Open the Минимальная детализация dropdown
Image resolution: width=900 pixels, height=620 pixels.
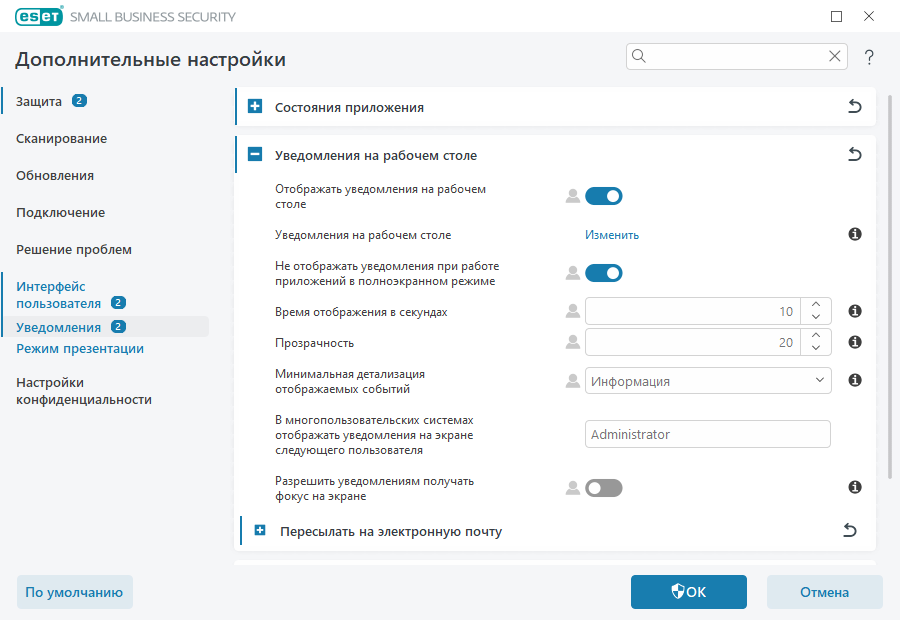click(707, 380)
